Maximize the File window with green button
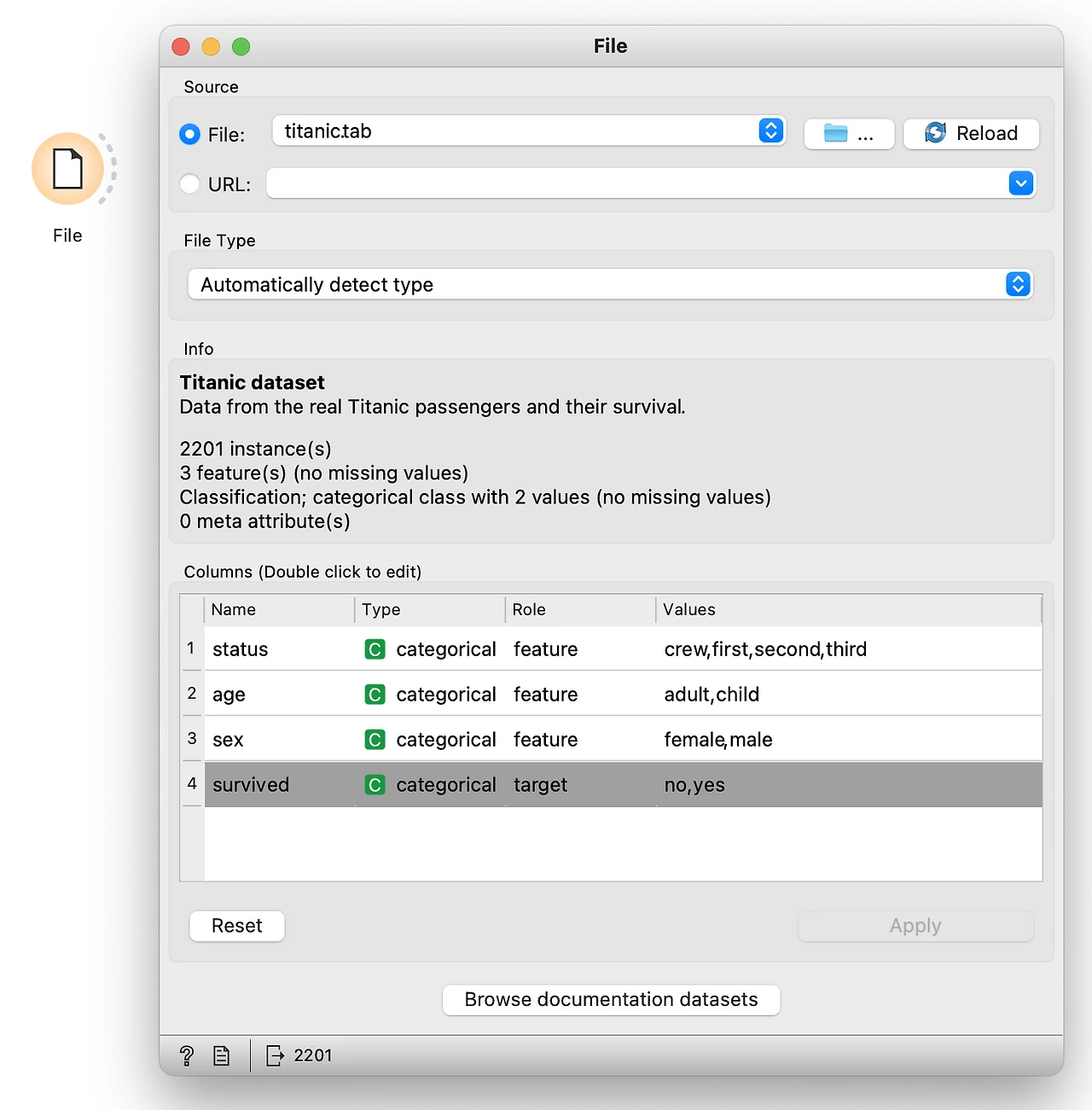 (241, 47)
